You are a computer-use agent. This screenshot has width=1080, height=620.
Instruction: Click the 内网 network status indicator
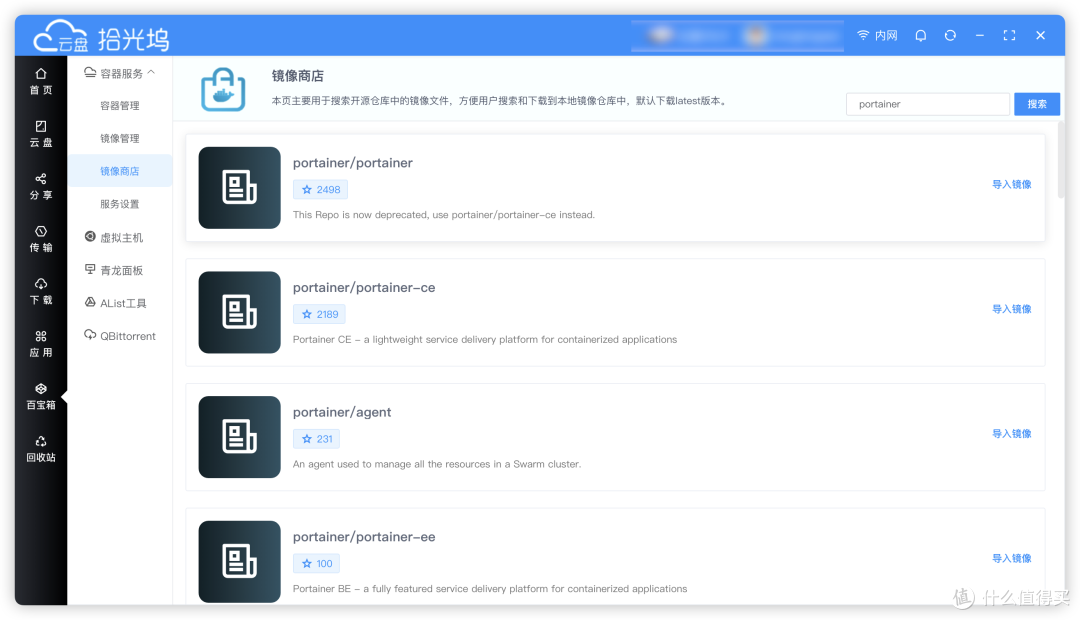877,35
